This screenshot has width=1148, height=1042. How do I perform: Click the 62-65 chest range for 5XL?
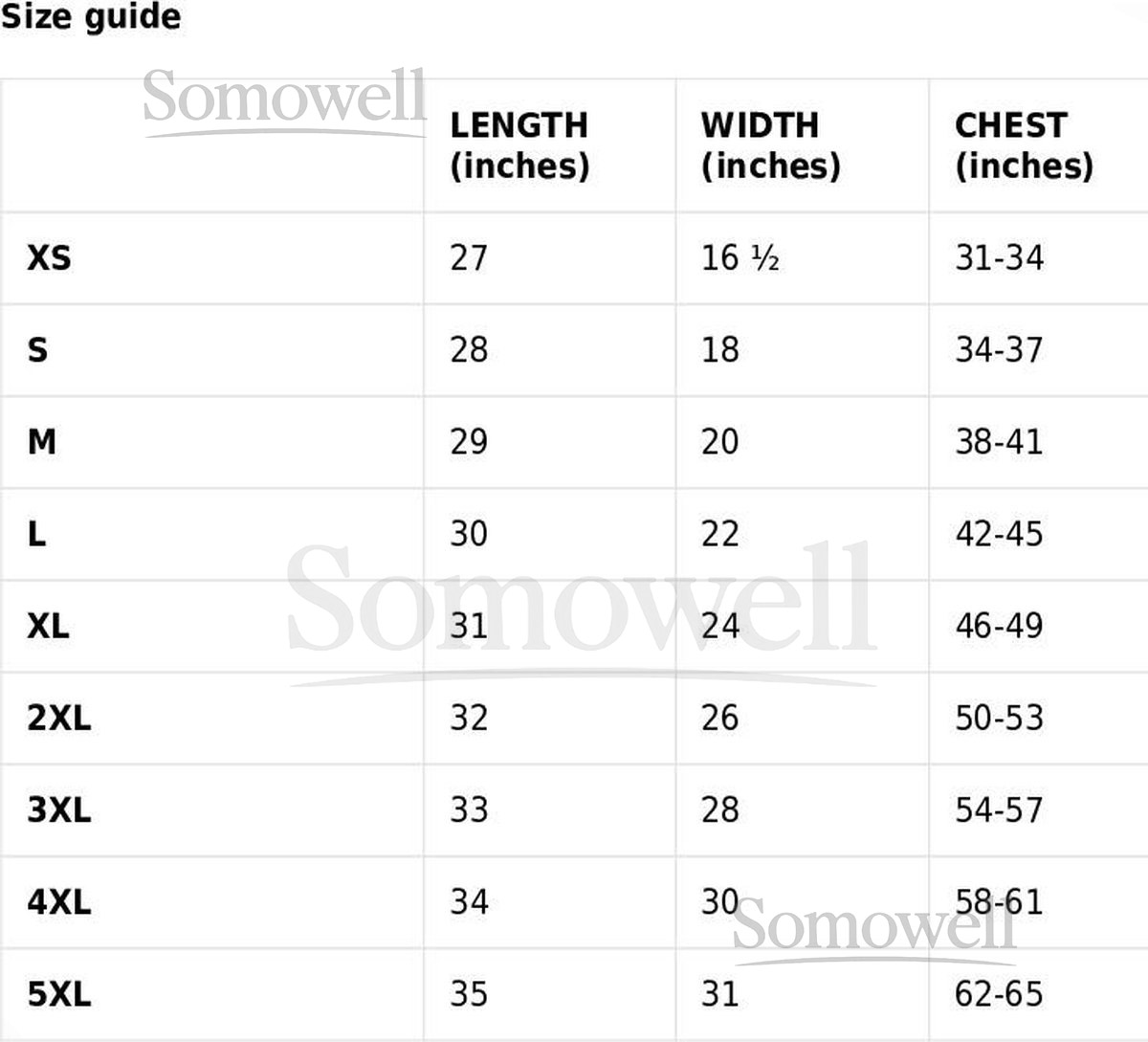[x=999, y=994]
